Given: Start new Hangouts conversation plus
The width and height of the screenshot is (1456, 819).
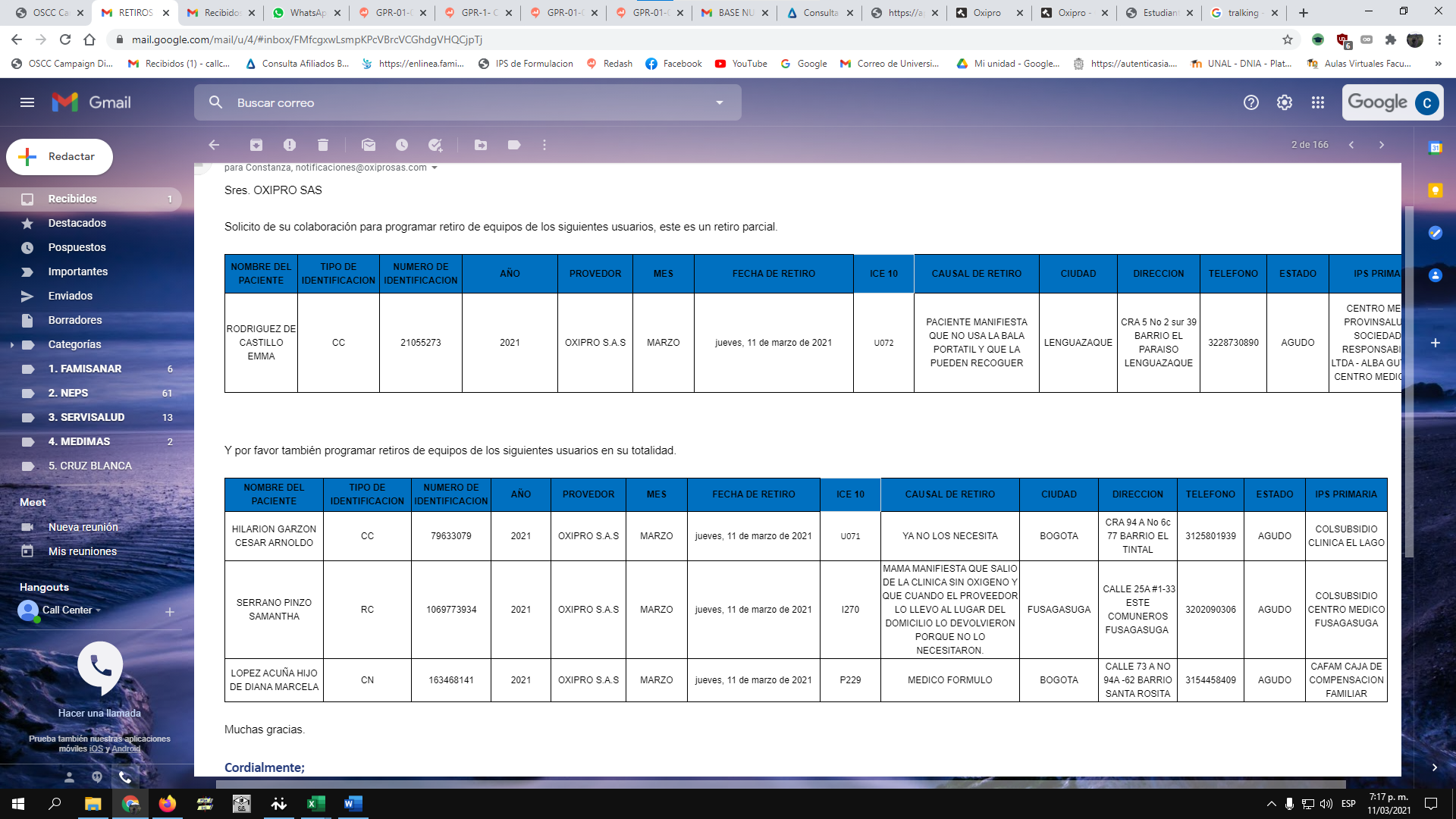Looking at the screenshot, I should tap(170, 611).
